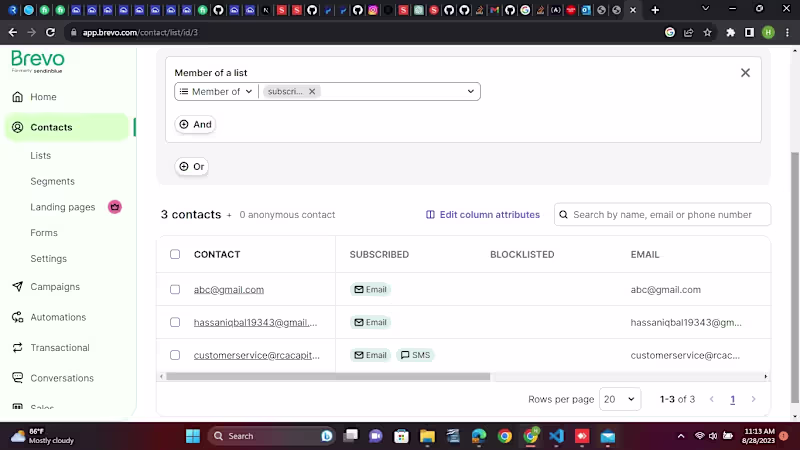
Task: Reload the page
Action: click(x=50, y=32)
